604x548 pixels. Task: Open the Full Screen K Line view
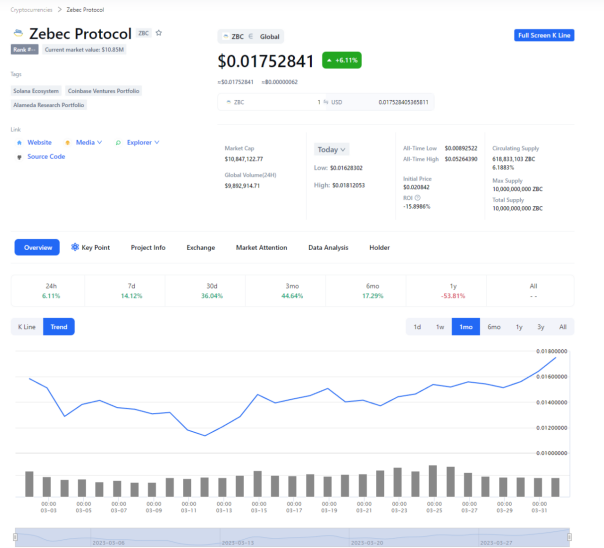(x=544, y=35)
